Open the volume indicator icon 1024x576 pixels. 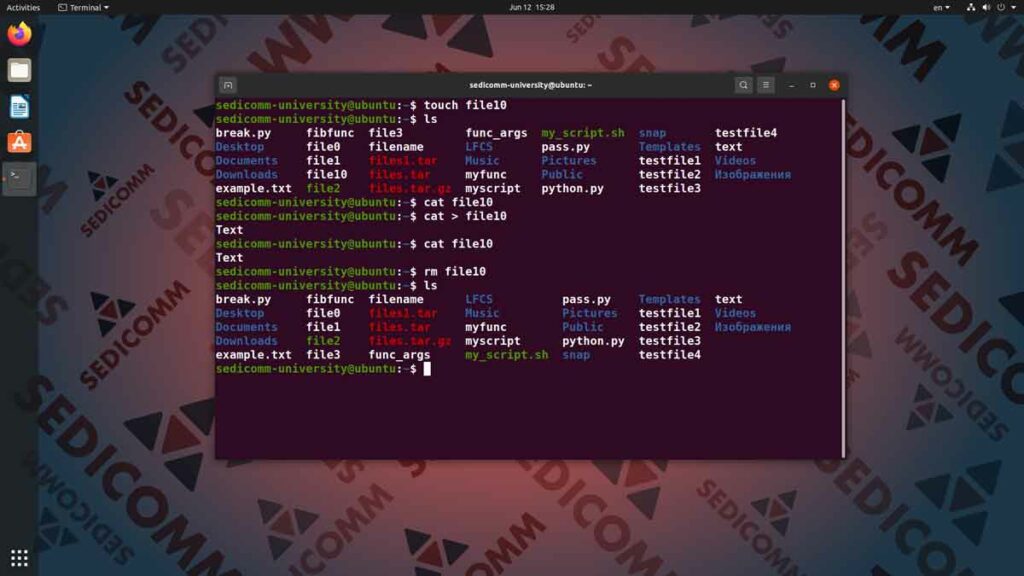coord(986,7)
